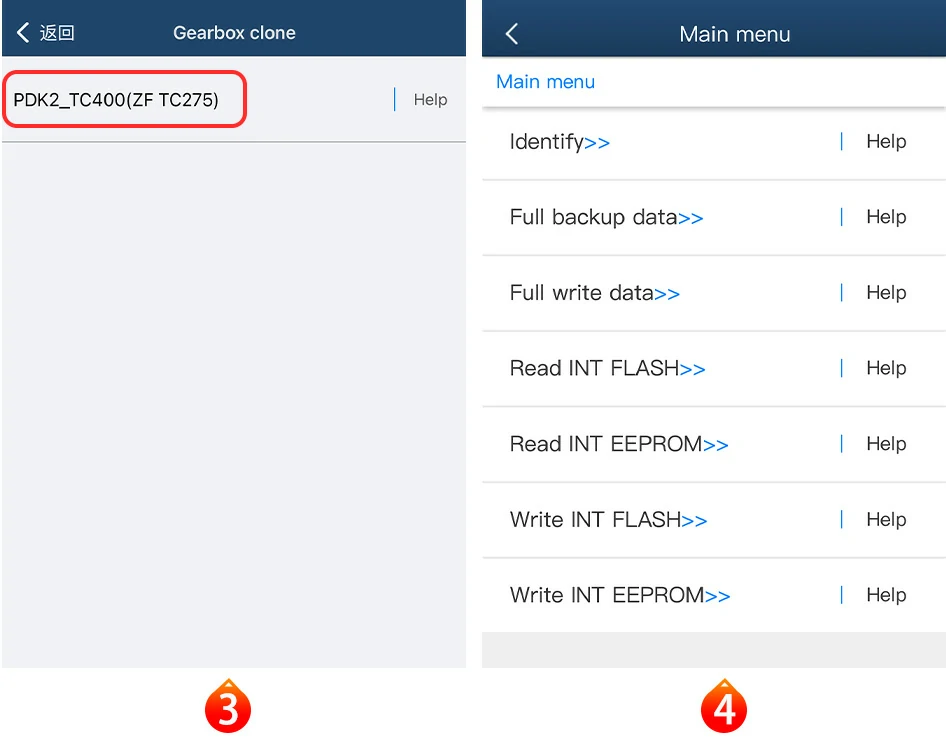The height and width of the screenshot is (756, 946).
Task: Open Help for Full write data
Action: point(886,293)
